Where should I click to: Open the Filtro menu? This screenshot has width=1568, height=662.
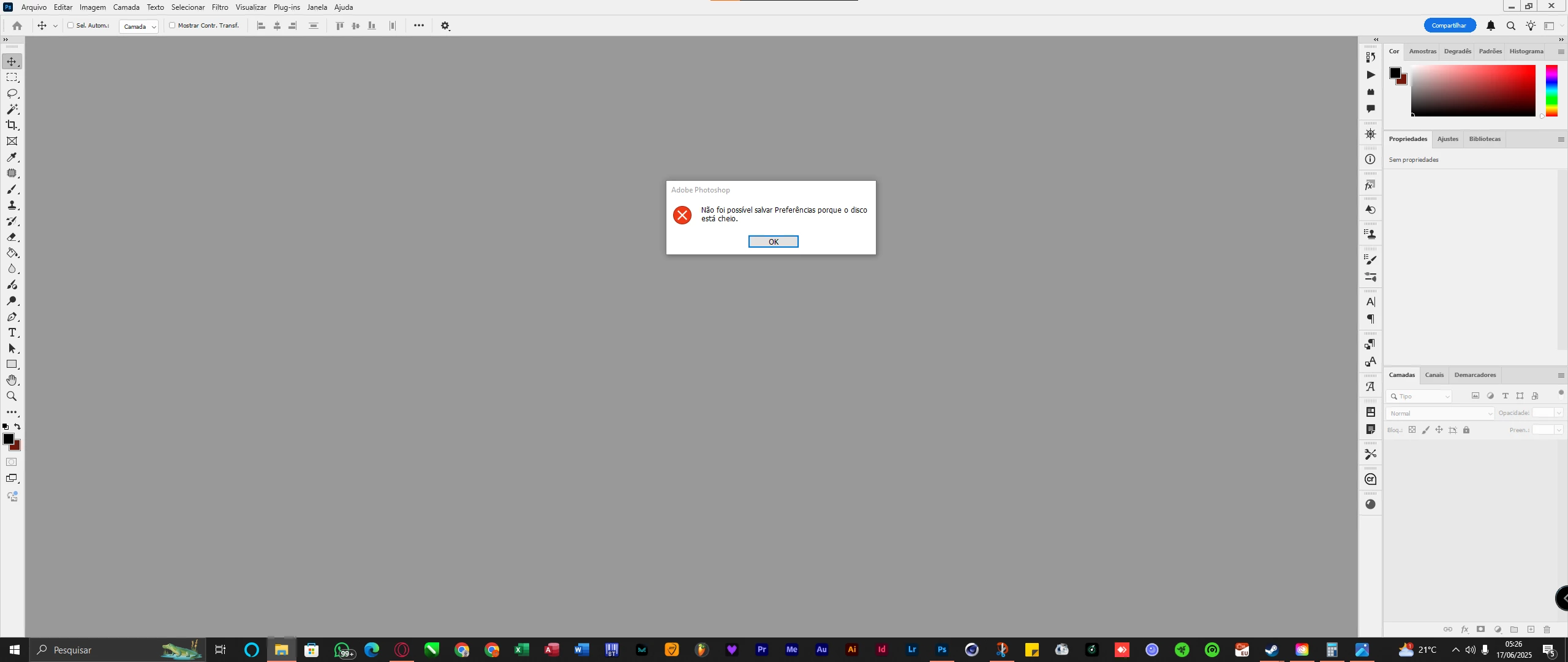[220, 7]
